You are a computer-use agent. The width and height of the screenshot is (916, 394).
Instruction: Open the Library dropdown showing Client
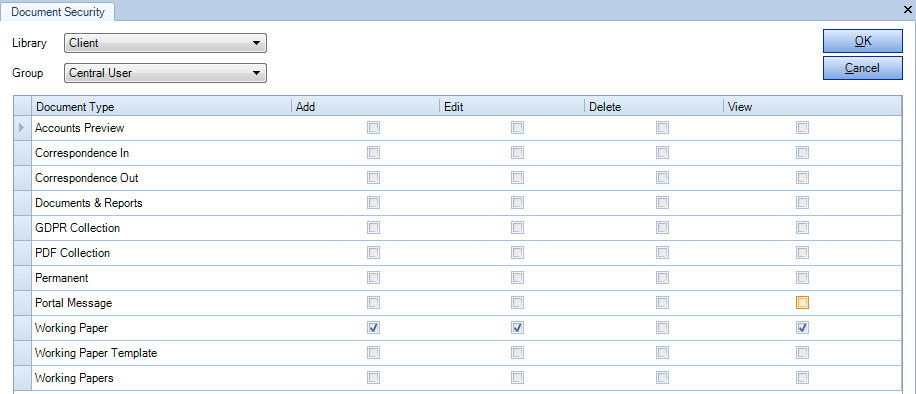point(165,43)
